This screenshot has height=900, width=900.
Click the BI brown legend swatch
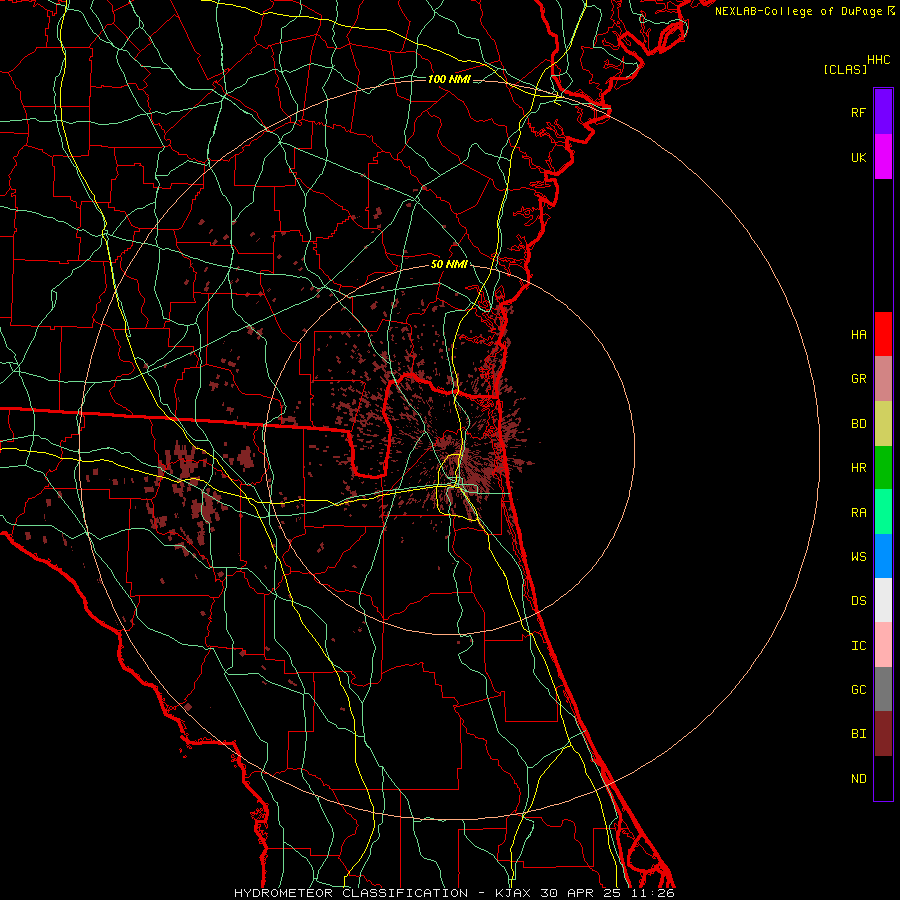tap(883, 734)
